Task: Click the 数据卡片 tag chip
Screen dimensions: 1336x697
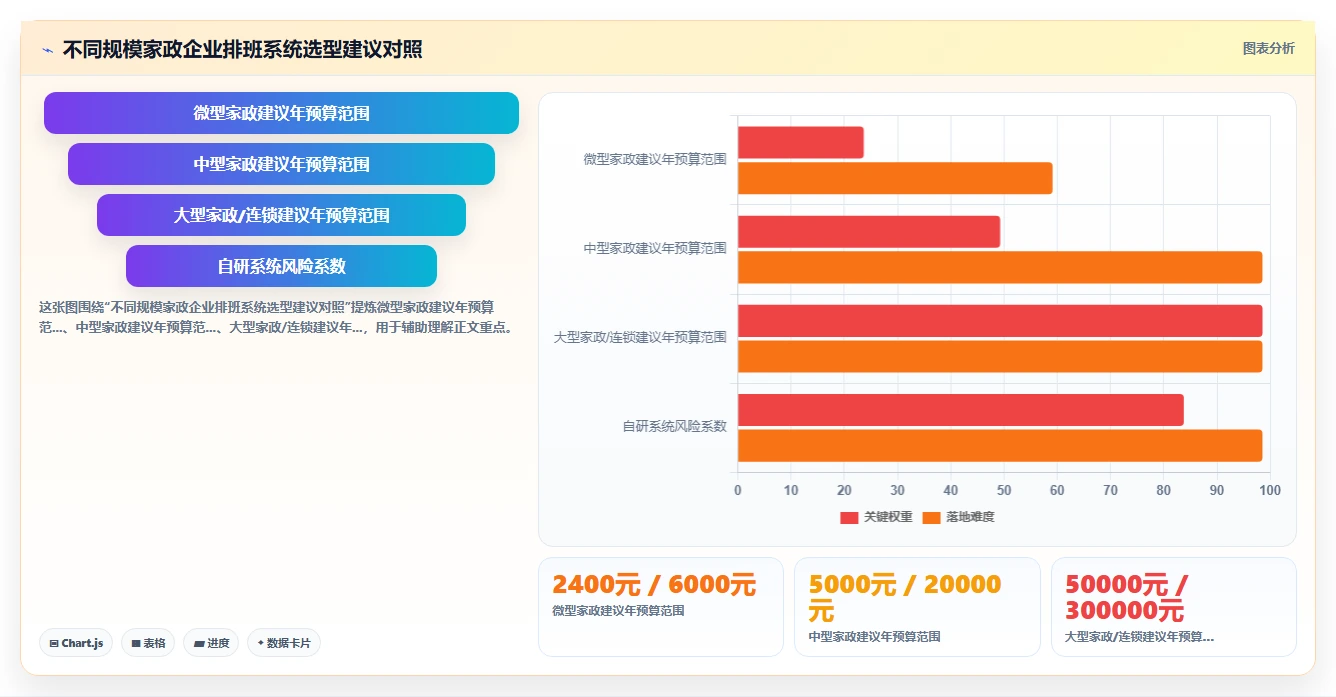Action: [x=284, y=643]
